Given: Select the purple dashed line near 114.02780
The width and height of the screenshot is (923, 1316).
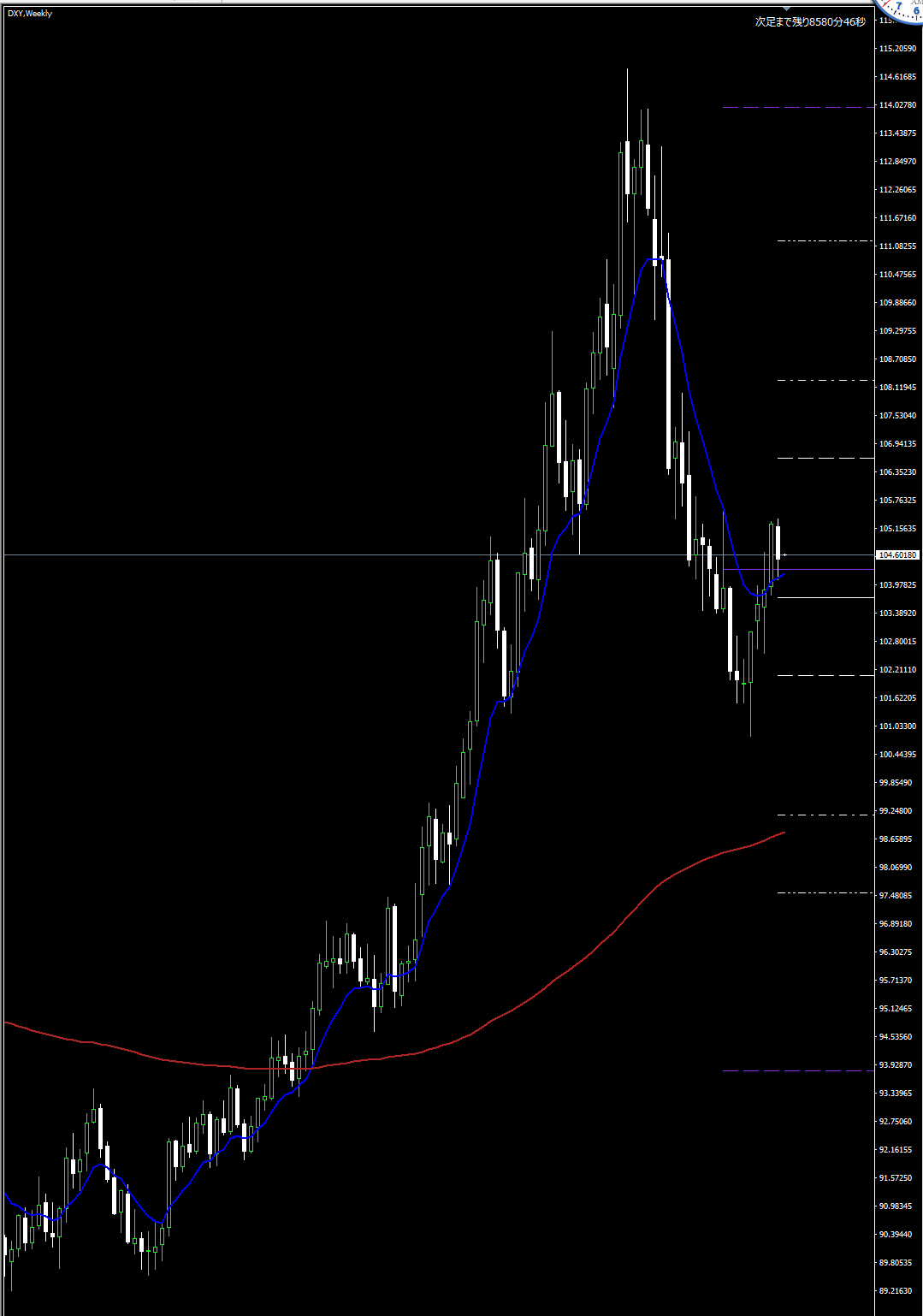Looking at the screenshot, I should (x=798, y=107).
